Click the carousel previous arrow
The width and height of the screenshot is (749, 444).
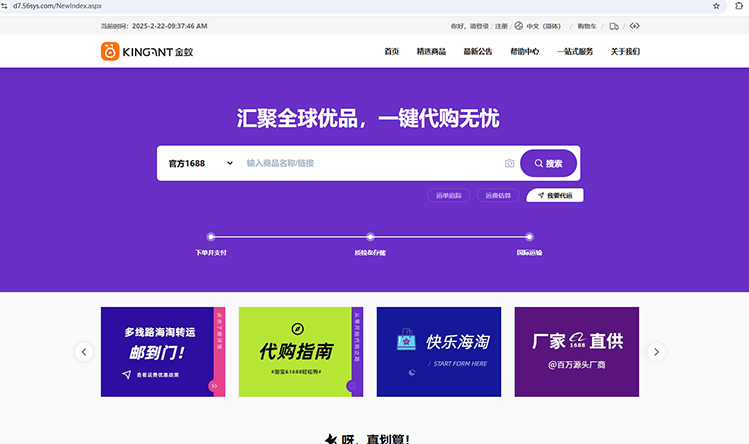click(85, 351)
